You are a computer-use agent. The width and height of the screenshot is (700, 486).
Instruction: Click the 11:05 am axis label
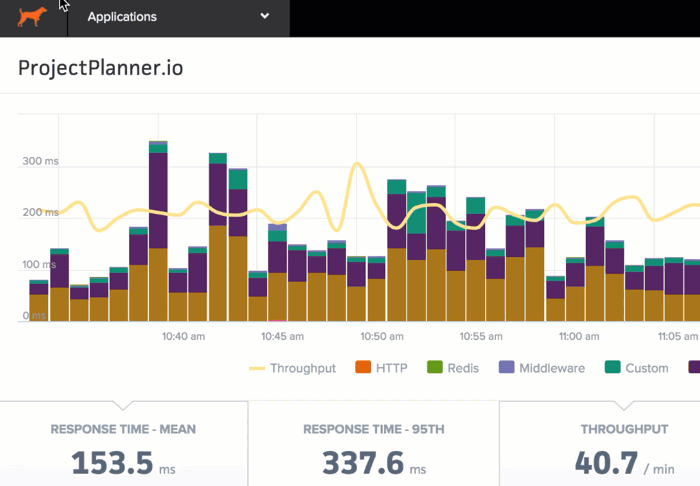tap(678, 336)
